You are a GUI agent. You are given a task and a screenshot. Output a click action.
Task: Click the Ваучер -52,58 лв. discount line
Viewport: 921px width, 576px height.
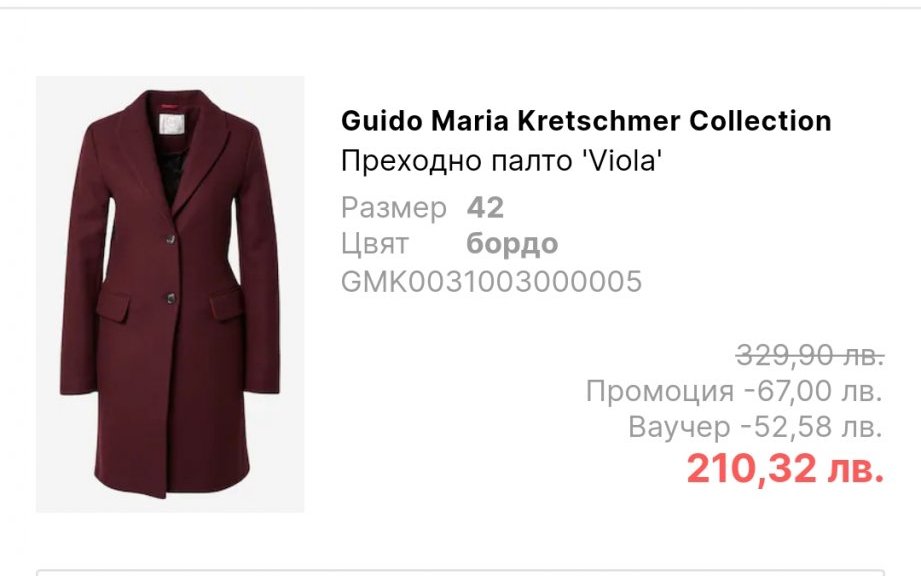tap(755, 427)
